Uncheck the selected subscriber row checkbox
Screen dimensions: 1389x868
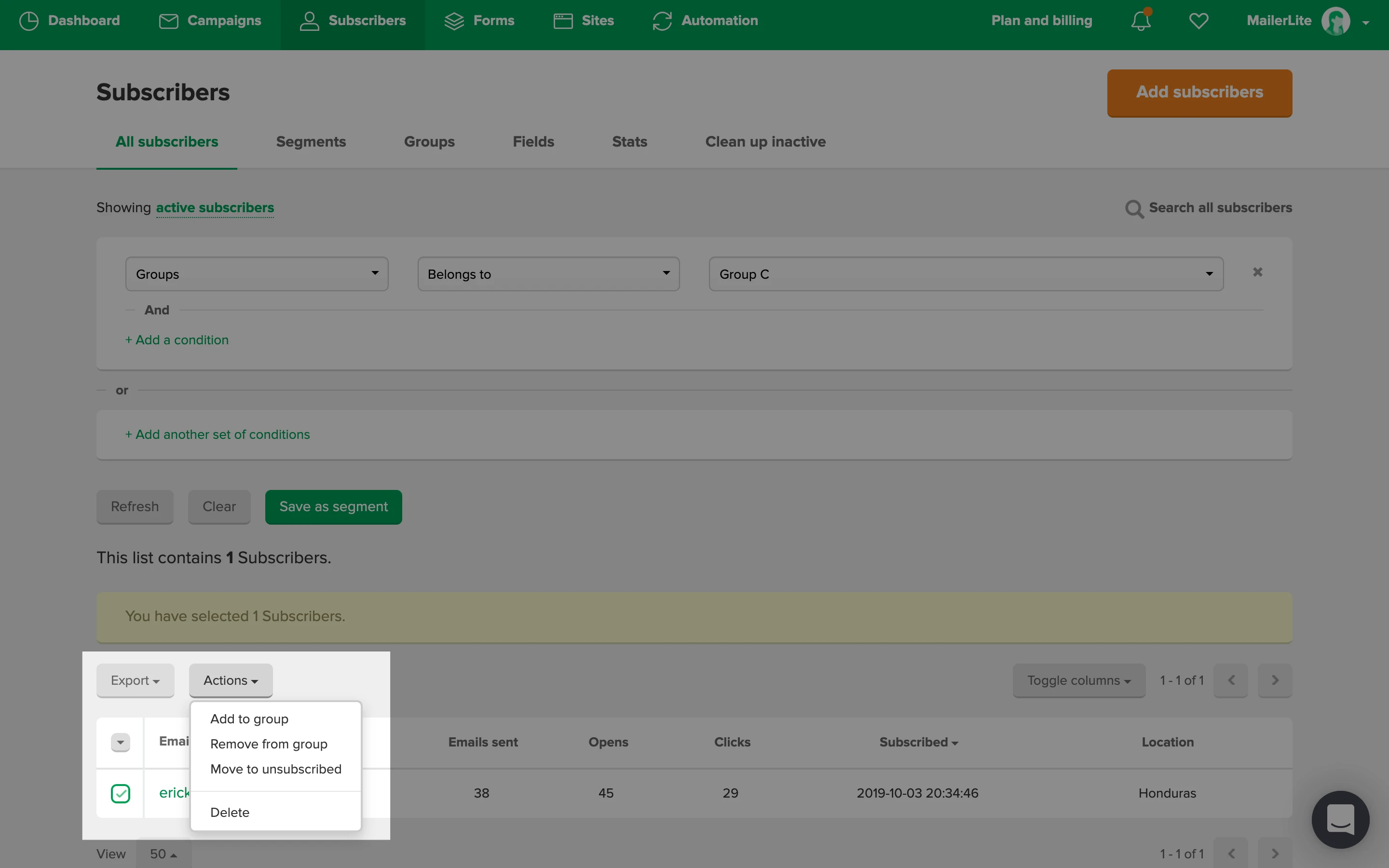[121, 793]
